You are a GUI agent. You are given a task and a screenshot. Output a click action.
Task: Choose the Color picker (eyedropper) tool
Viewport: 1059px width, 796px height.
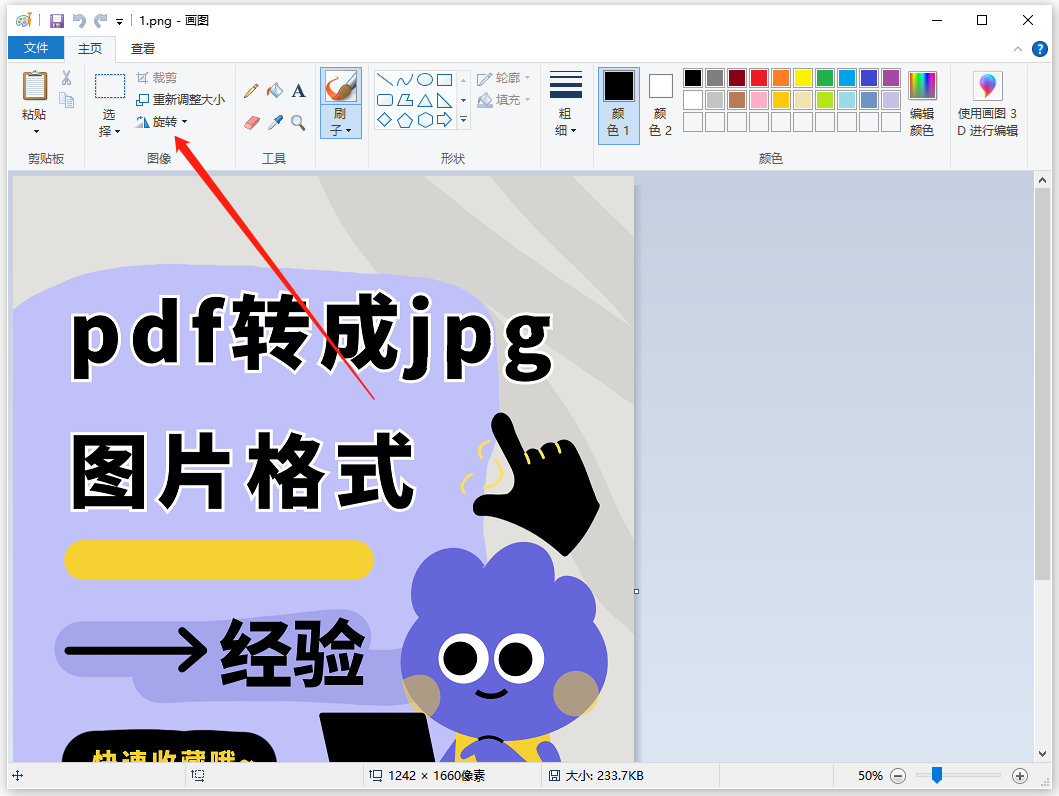tap(274, 122)
